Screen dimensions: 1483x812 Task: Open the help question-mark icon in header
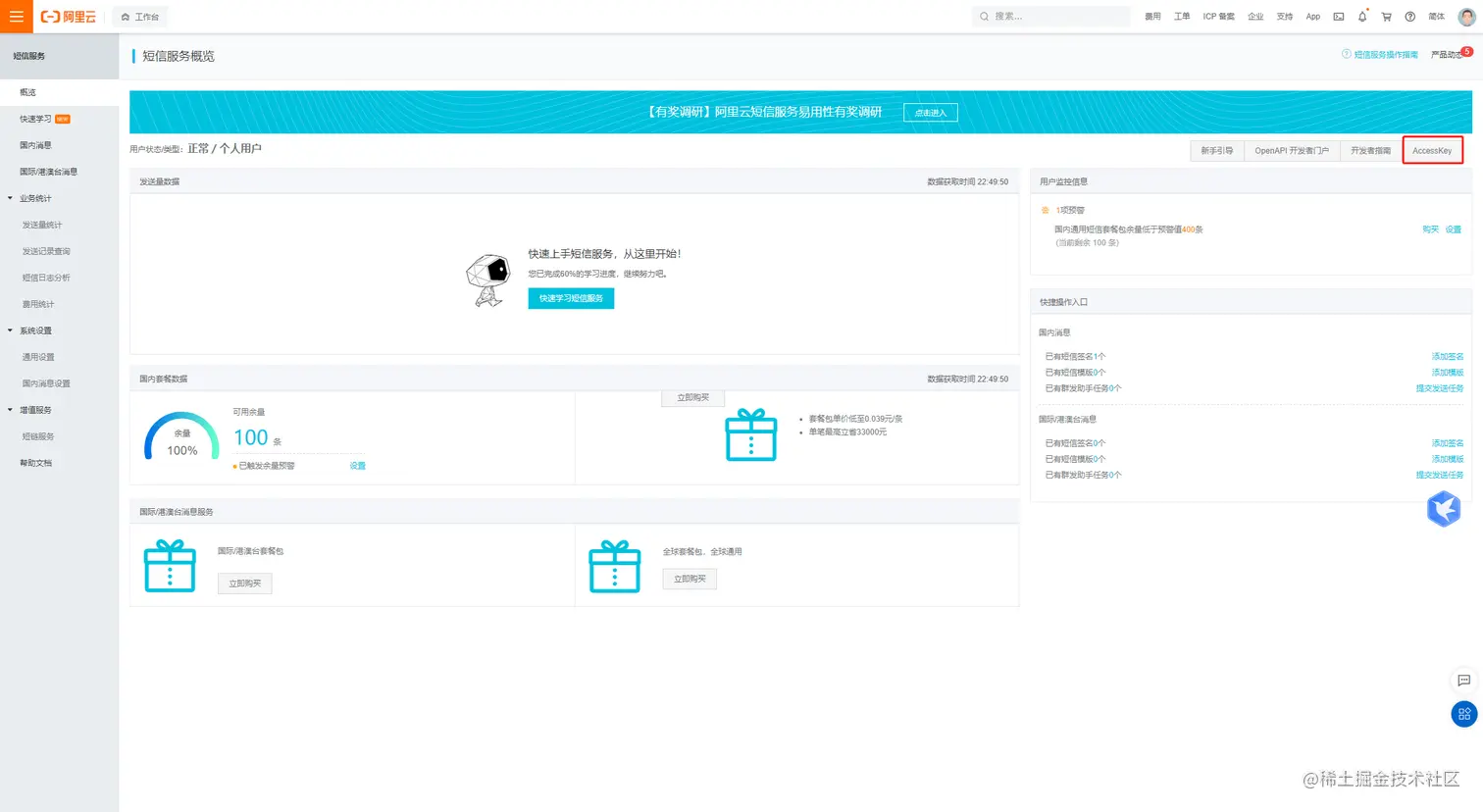click(x=1410, y=17)
